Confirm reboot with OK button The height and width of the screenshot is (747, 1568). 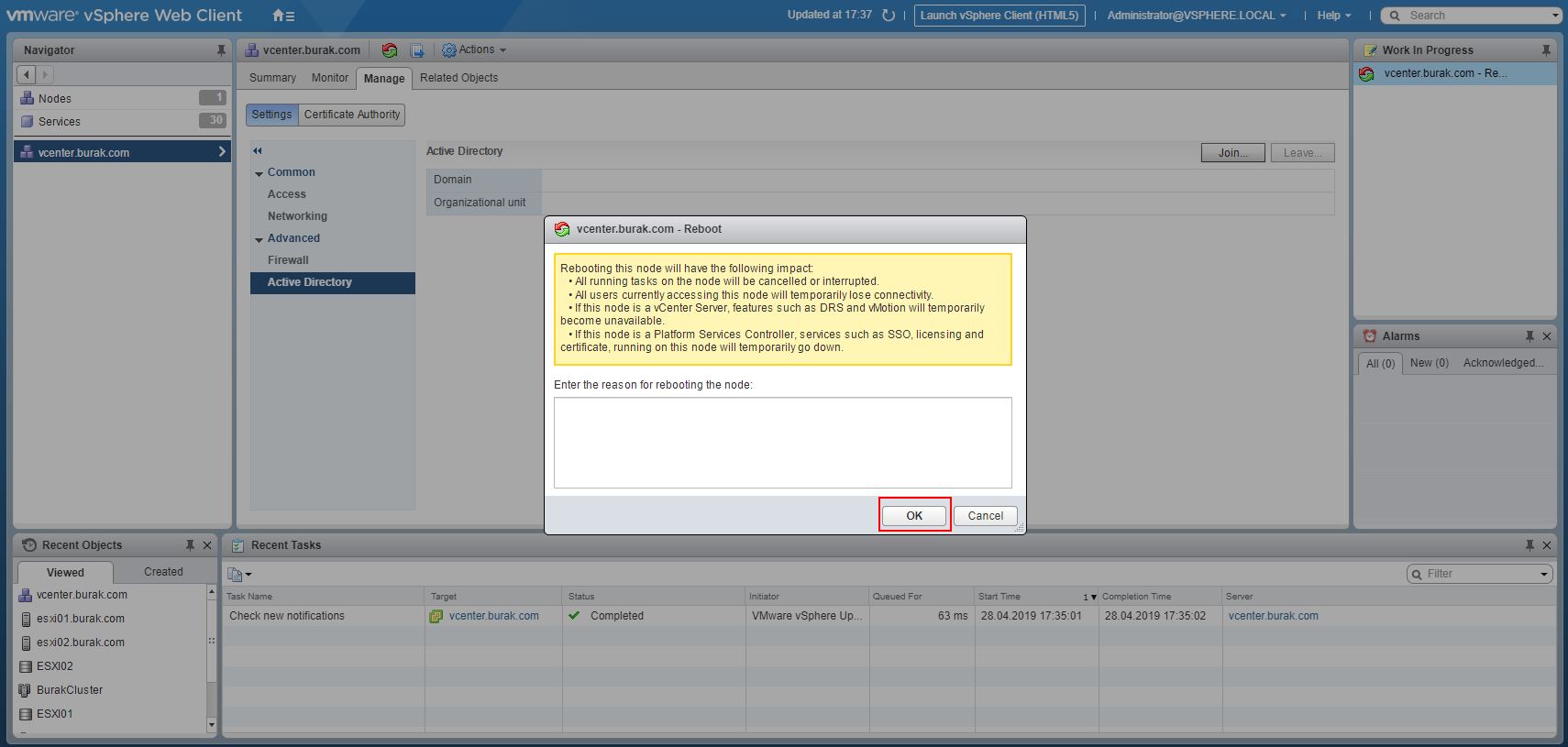pyautogui.click(x=914, y=516)
